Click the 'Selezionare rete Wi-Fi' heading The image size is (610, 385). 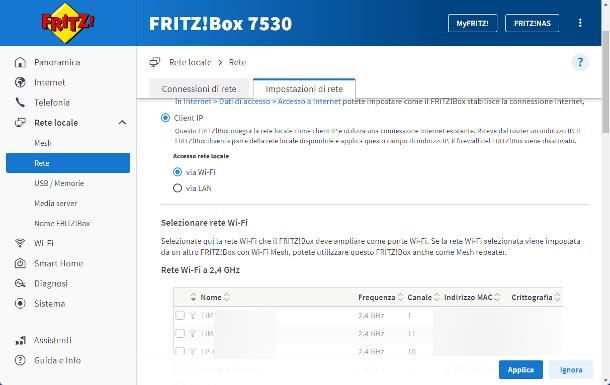coord(204,223)
